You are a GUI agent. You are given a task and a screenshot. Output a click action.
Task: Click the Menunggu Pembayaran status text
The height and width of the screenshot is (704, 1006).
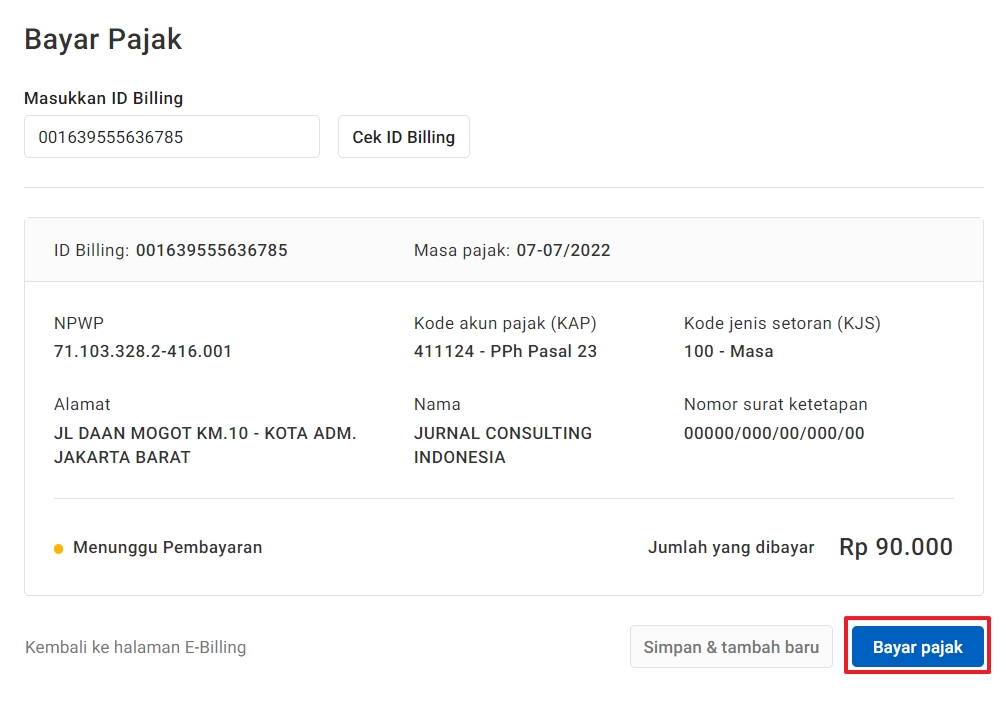pyautogui.click(x=167, y=548)
